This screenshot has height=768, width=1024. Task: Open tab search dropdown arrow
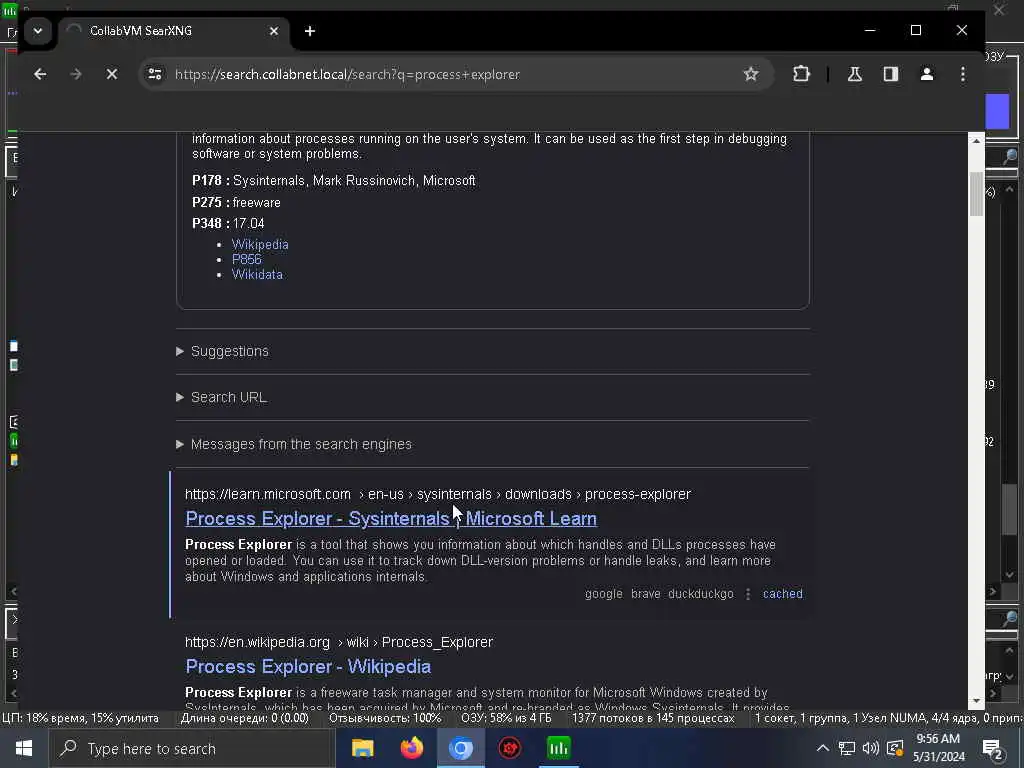[38, 31]
